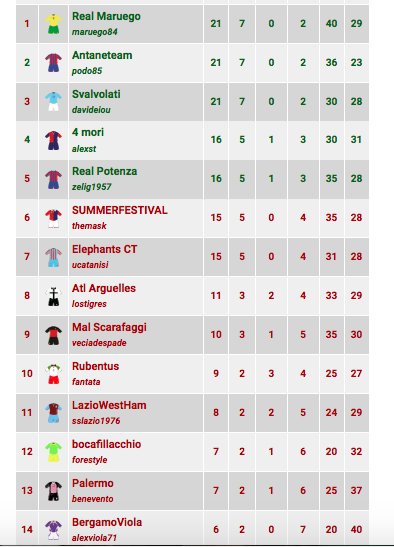The height and width of the screenshot is (547, 394).
Task: Click Elephants CT striped jersey icon
Action: pos(53,257)
